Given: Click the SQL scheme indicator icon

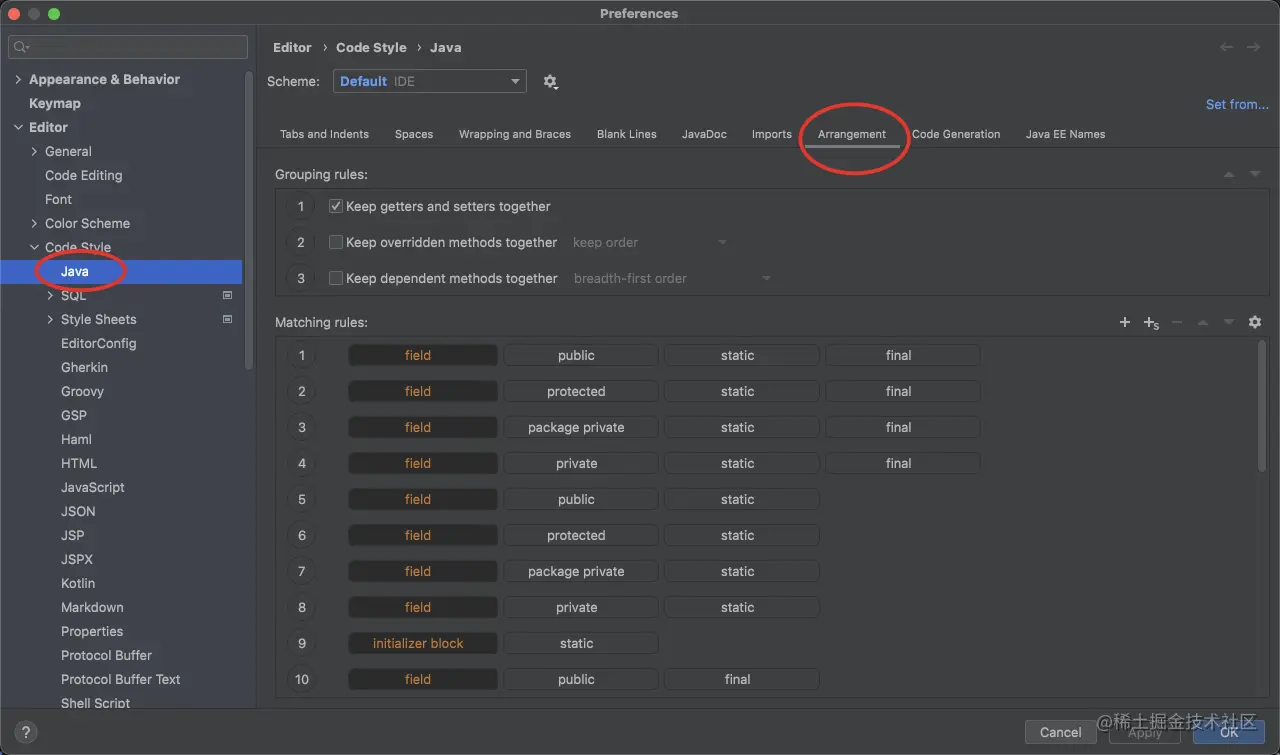Looking at the screenshot, I should pyautogui.click(x=227, y=295).
